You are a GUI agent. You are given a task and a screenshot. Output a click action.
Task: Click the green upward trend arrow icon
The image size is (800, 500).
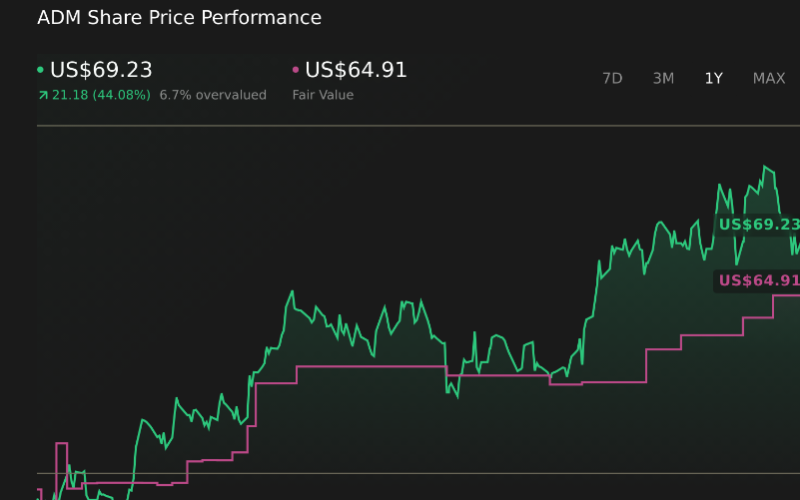point(43,95)
